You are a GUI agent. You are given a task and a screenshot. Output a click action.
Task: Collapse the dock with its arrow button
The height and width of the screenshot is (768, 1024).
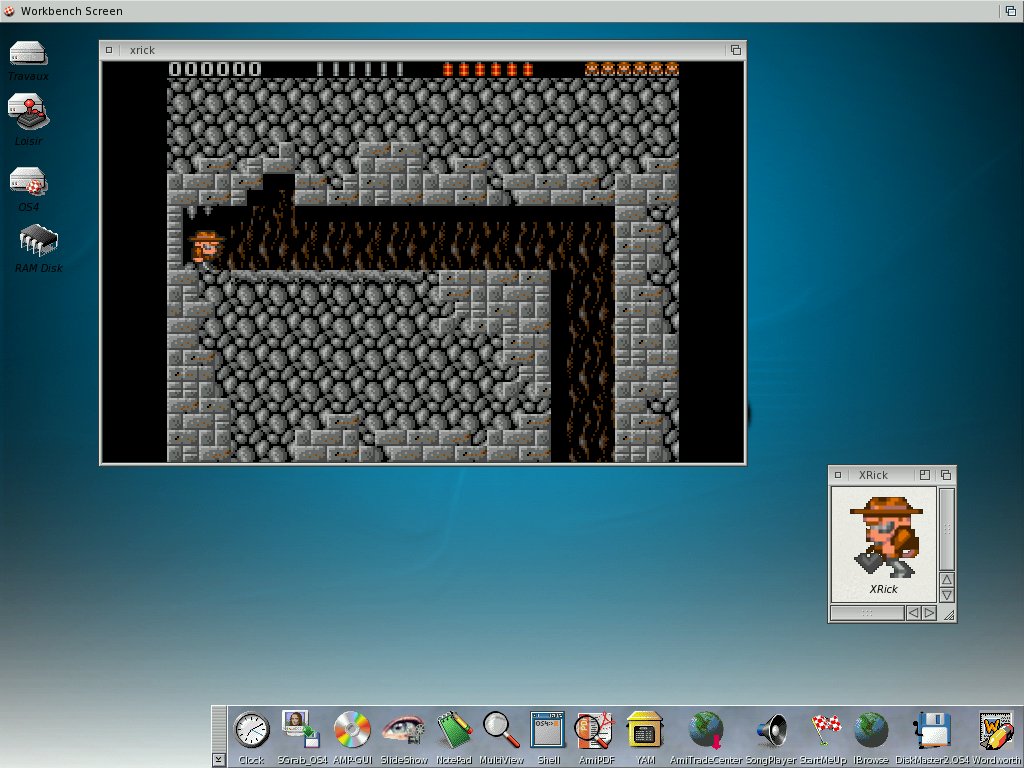tap(219, 760)
